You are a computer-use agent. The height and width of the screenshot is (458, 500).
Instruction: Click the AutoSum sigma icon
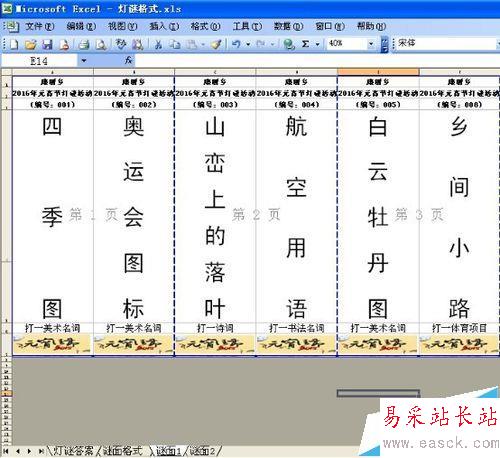coord(305,44)
